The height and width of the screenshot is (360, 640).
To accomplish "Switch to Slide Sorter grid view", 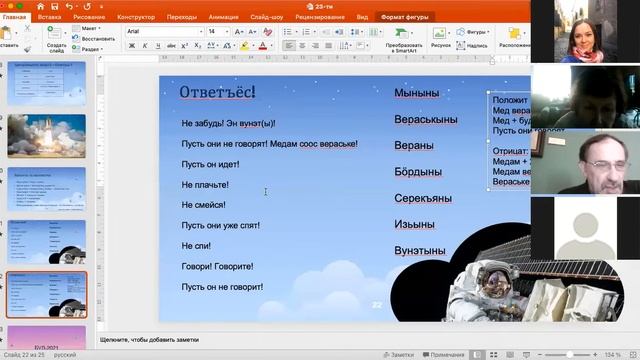I will pyautogui.click(x=493, y=355).
